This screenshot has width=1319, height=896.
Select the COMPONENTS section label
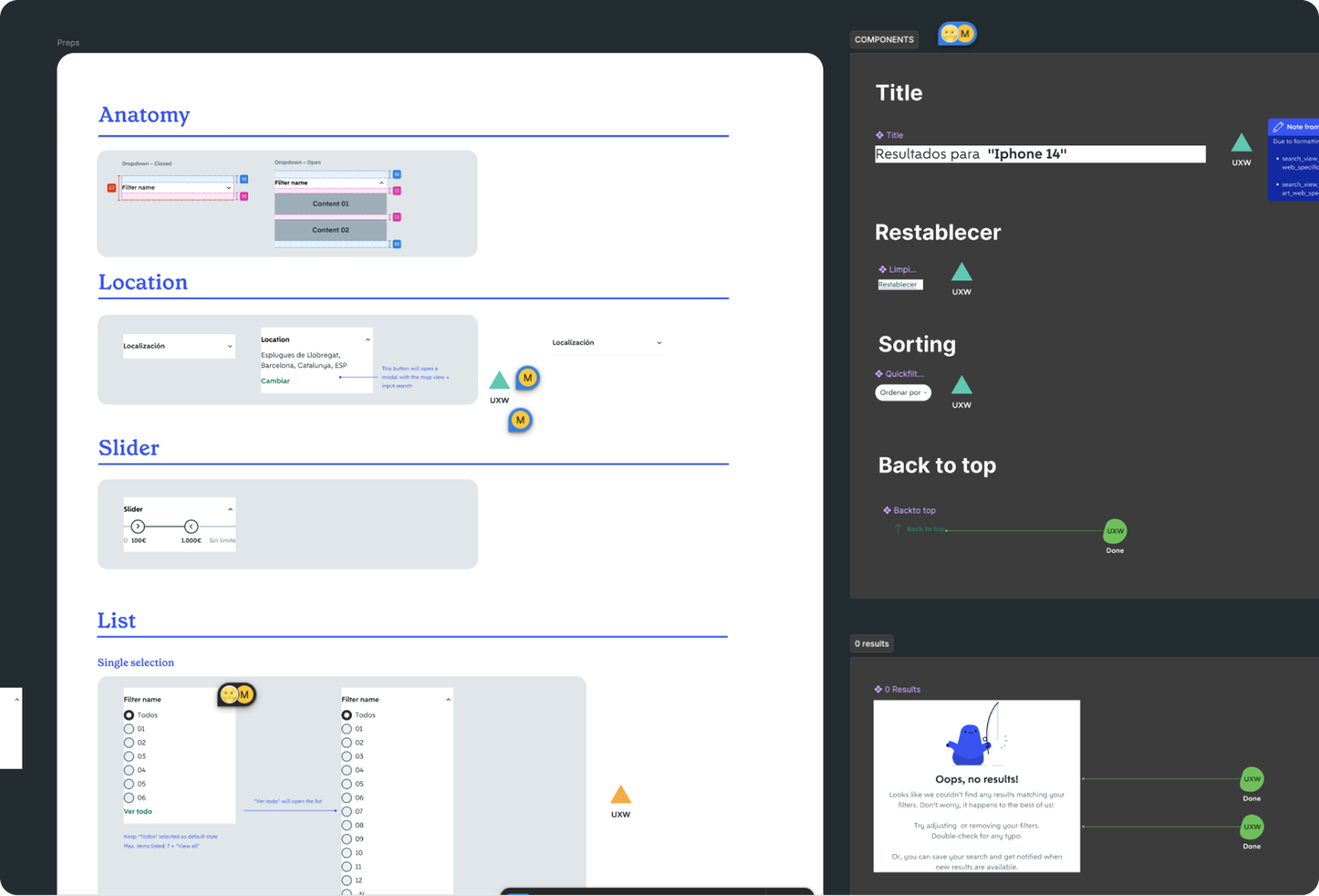tap(884, 39)
